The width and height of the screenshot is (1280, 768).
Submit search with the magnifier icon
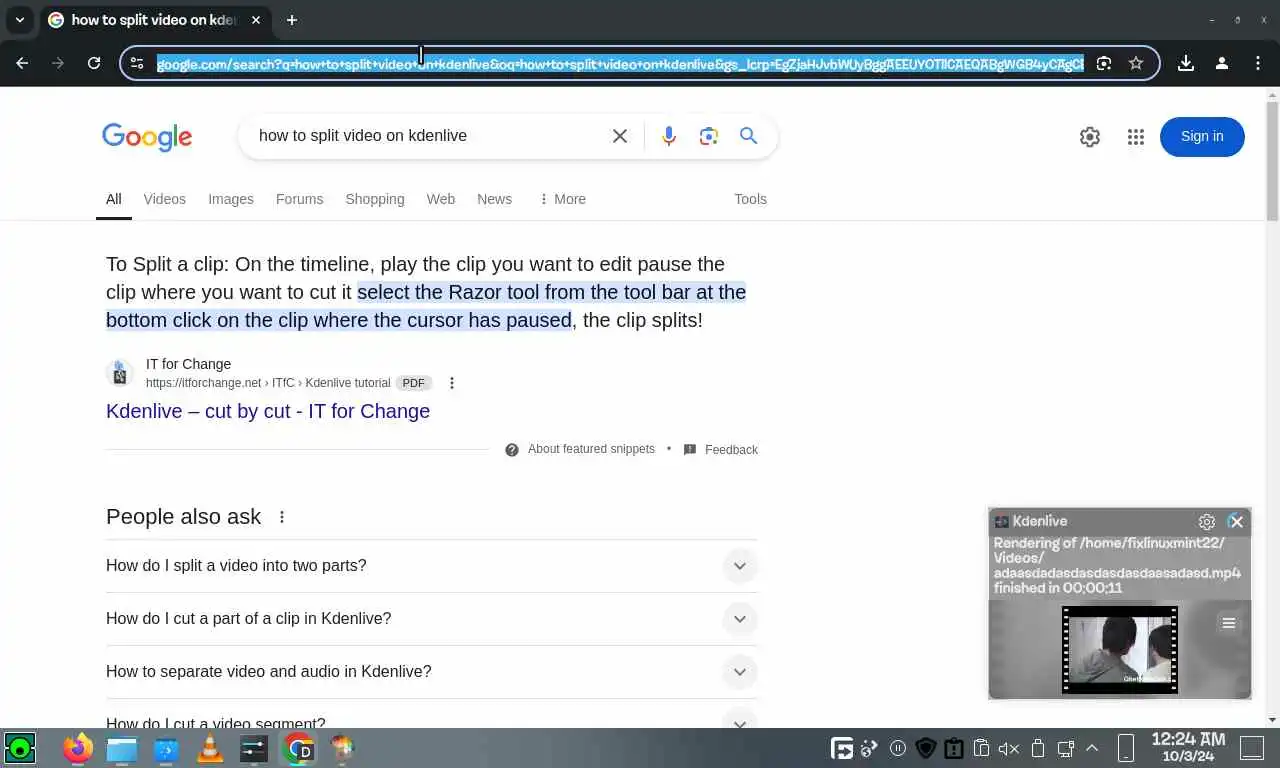click(748, 136)
